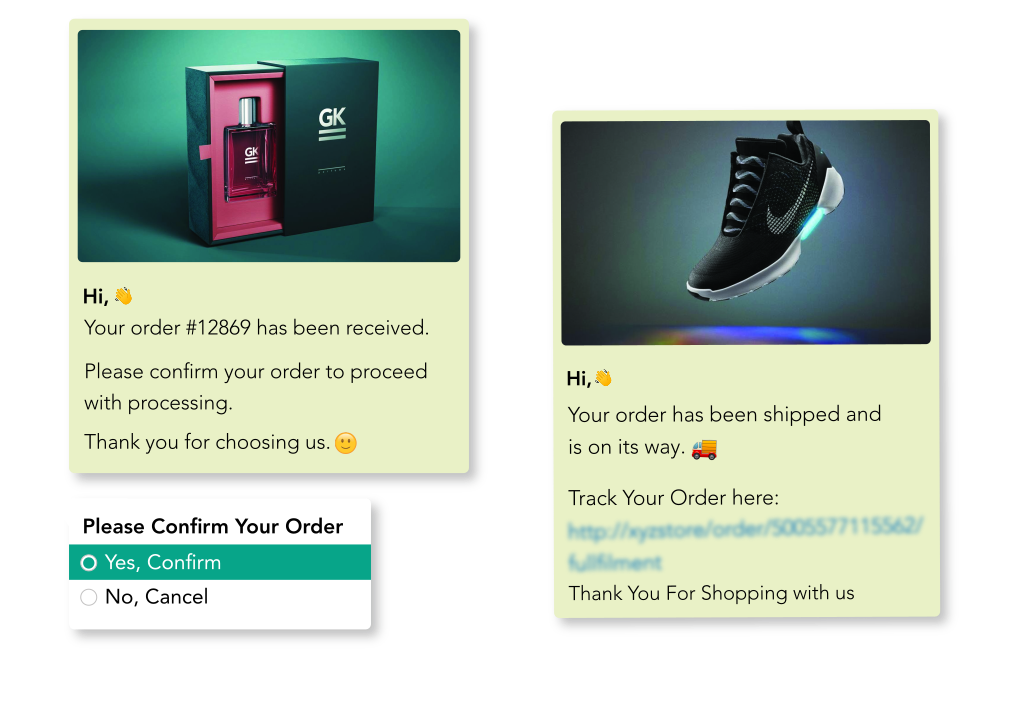
Task: Click the waving hand emoji in the order-received message
Action: 123,296
